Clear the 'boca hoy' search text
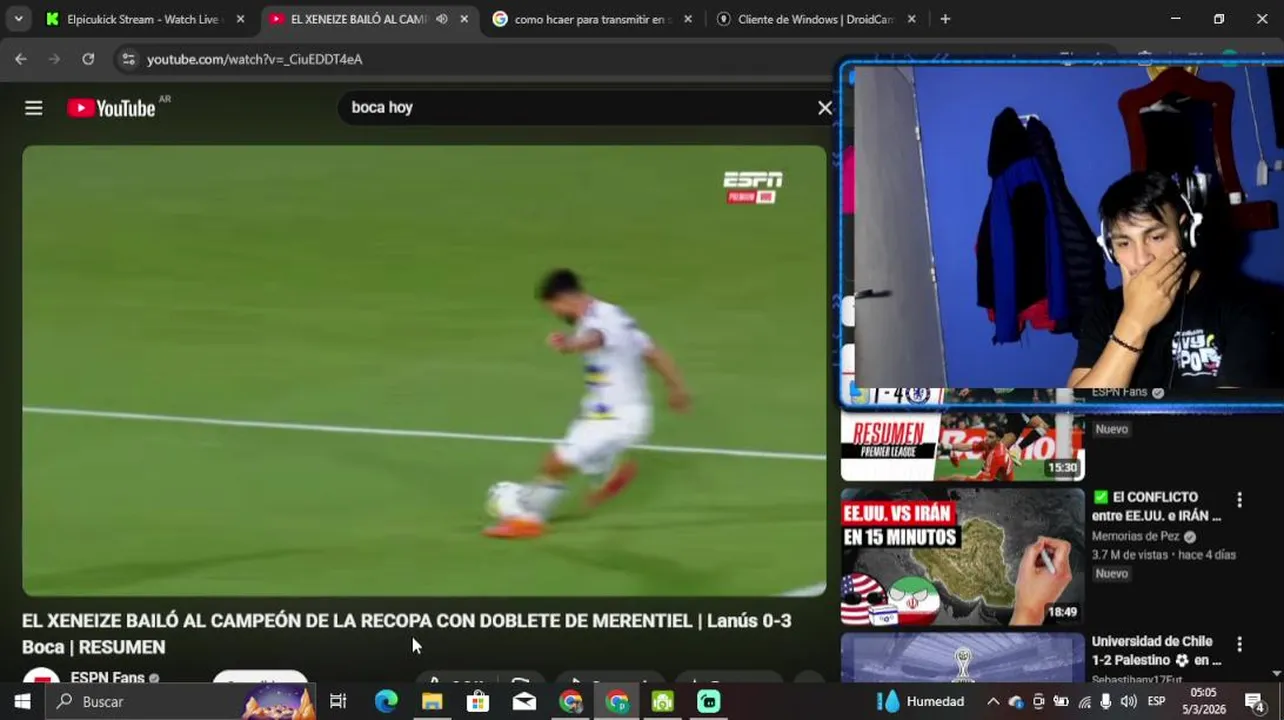The width and height of the screenshot is (1284, 720). coord(825,108)
